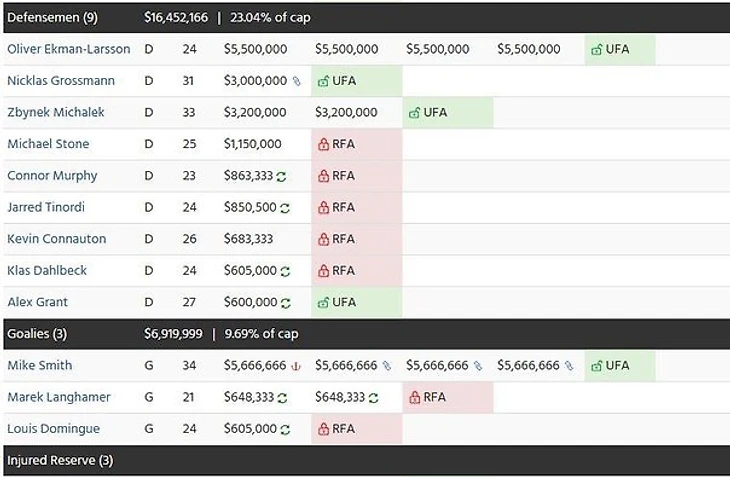Open Oliver Ekman-Larsson's player page

tap(68, 49)
